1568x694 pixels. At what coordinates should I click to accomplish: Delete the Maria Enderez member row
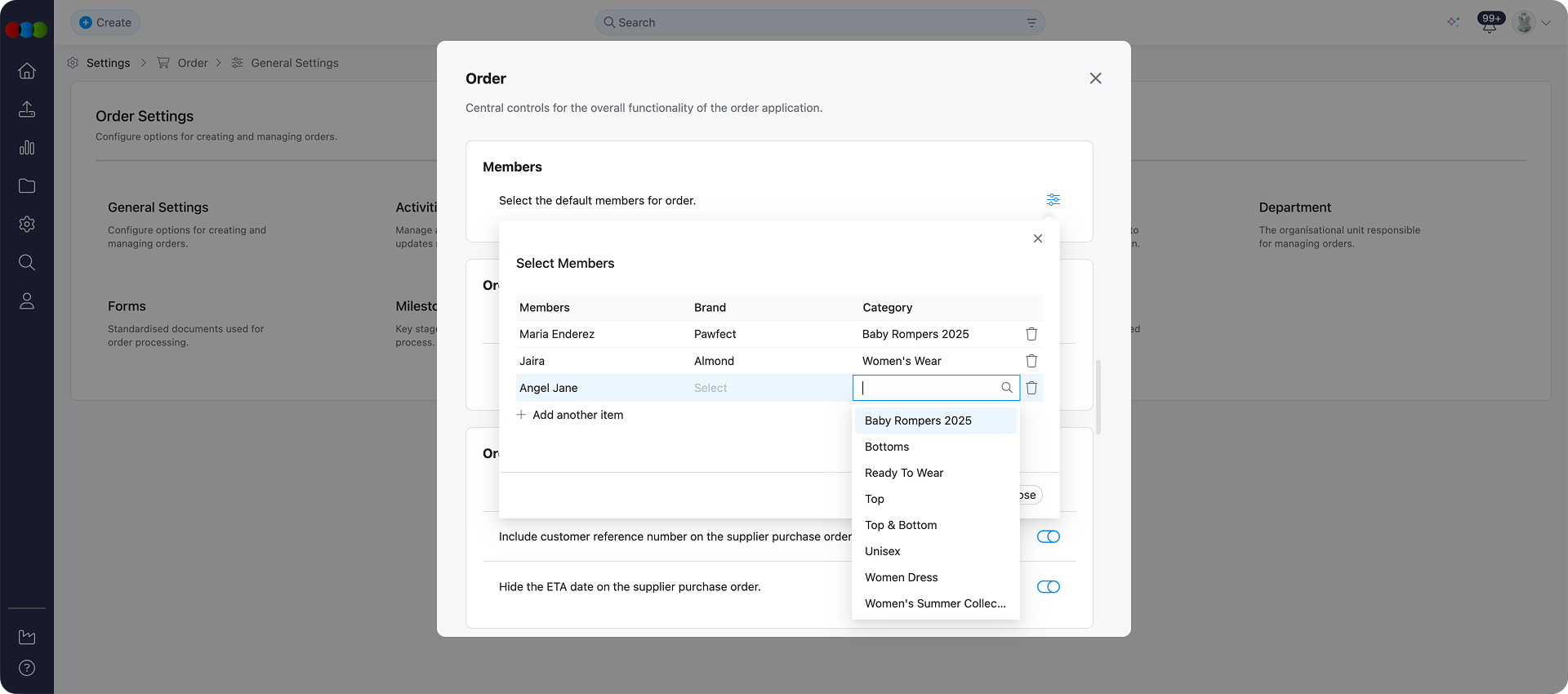[x=1031, y=334]
